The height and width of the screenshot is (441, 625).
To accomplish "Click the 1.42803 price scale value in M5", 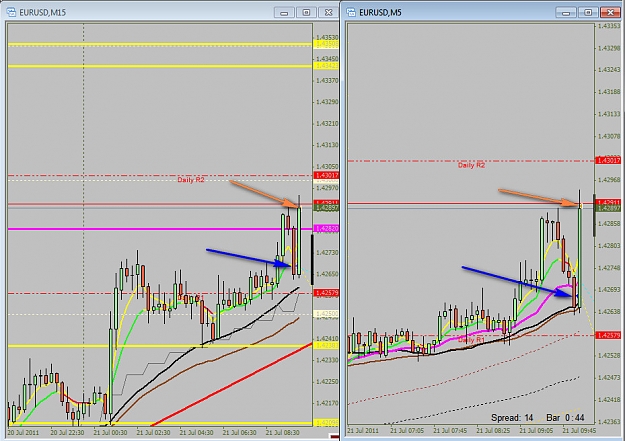I will tap(609, 246).
